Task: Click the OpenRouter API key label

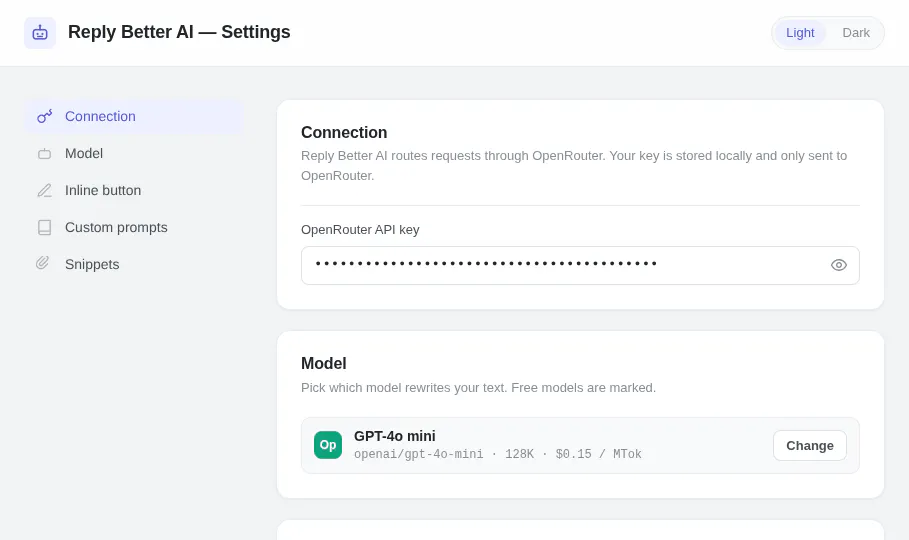Action: (x=360, y=230)
